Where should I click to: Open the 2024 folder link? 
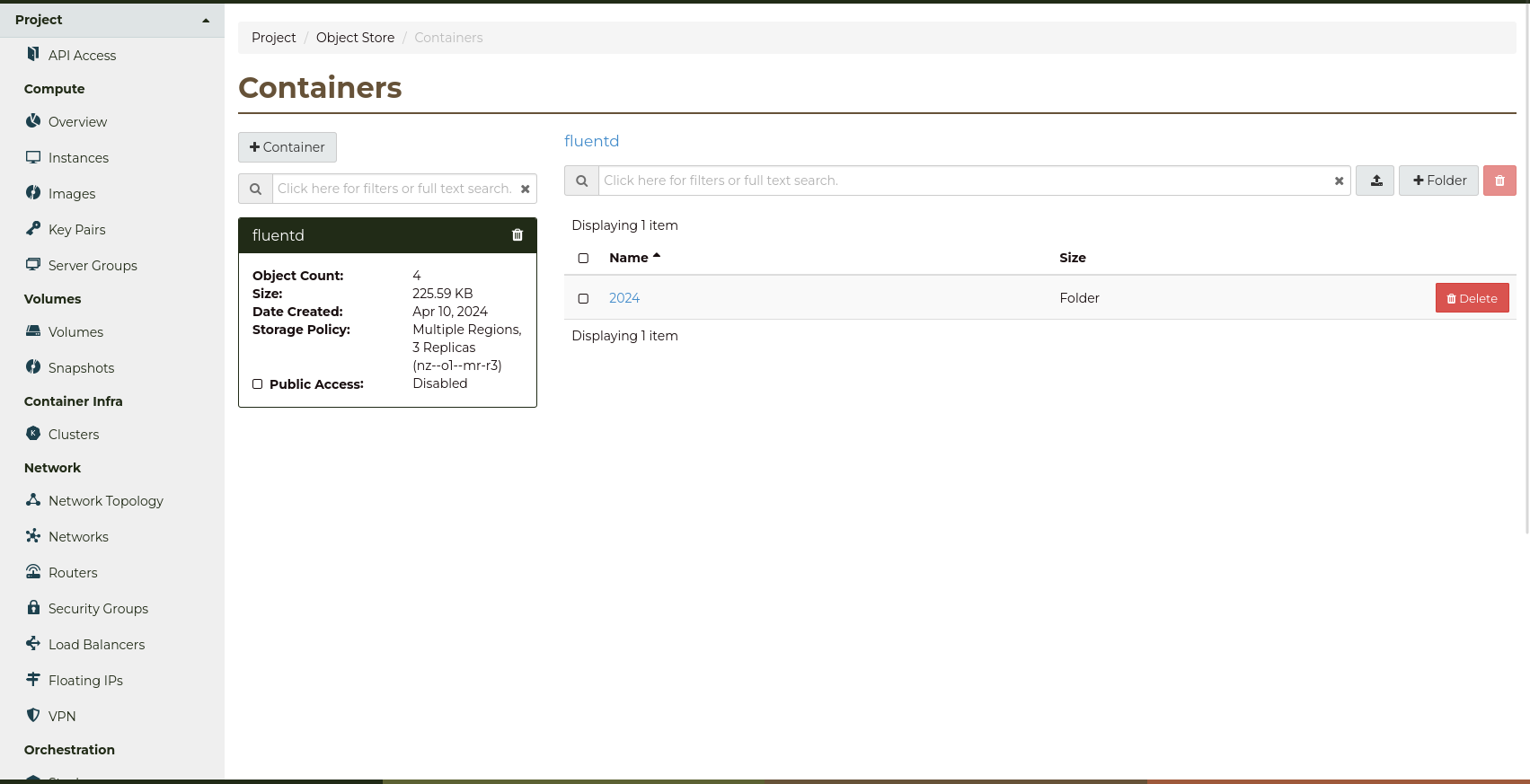click(x=624, y=298)
